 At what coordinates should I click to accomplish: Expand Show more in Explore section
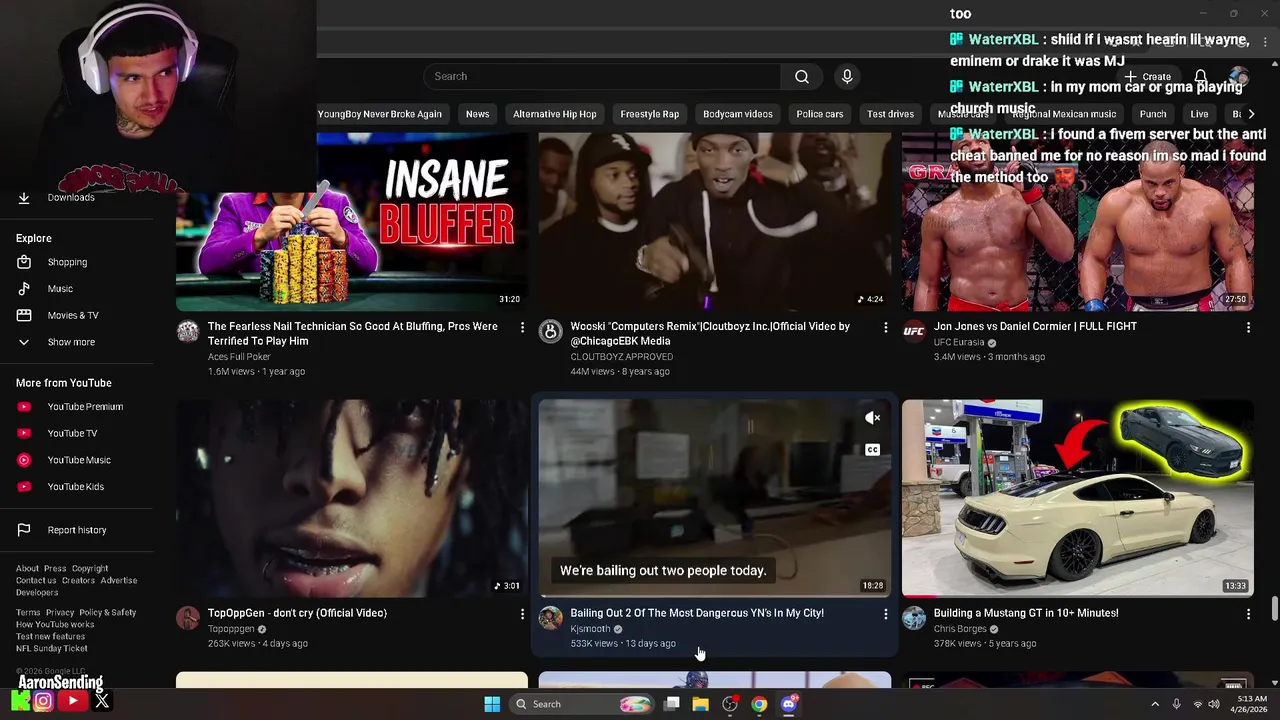tap(70, 342)
